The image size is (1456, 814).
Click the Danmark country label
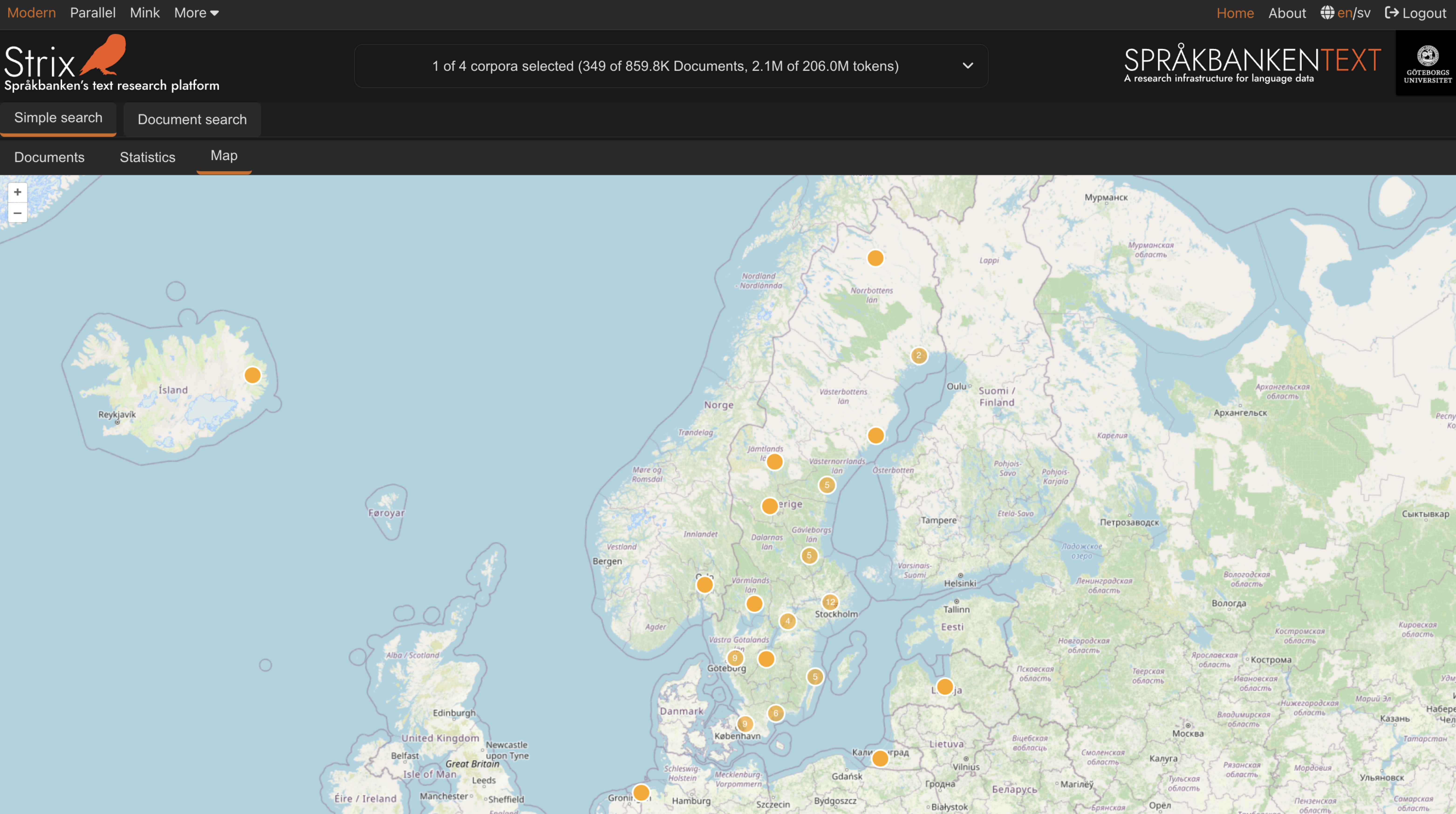pyautogui.click(x=682, y=711)
